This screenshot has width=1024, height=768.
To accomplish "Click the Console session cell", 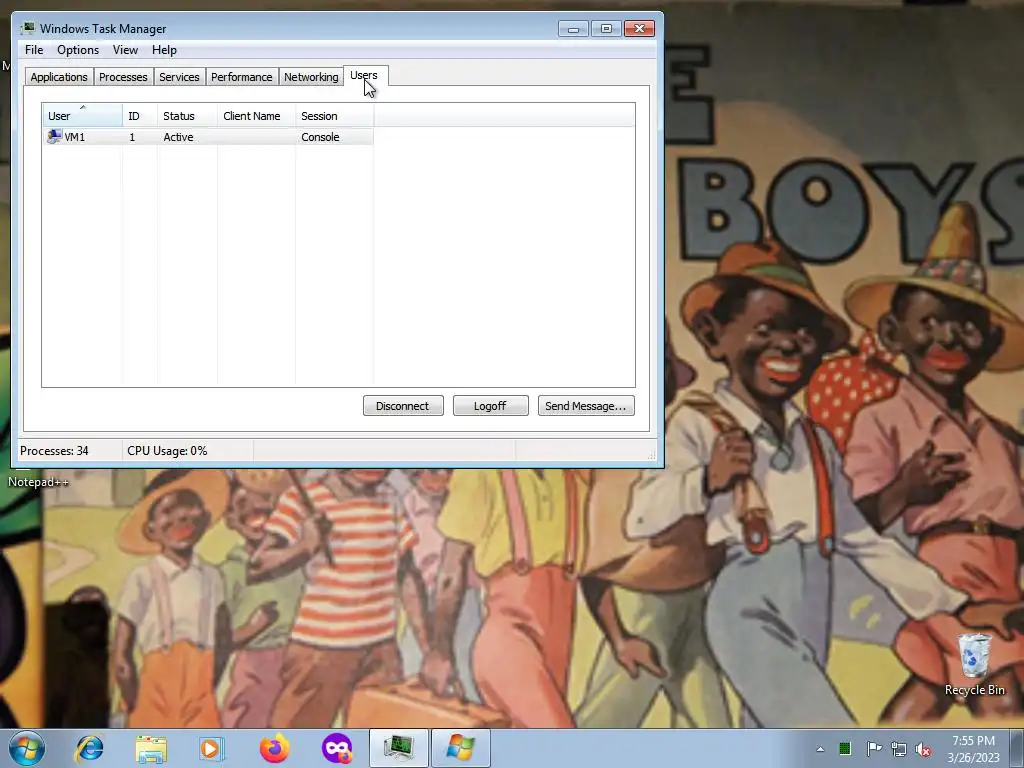I will tap(320, 137).
